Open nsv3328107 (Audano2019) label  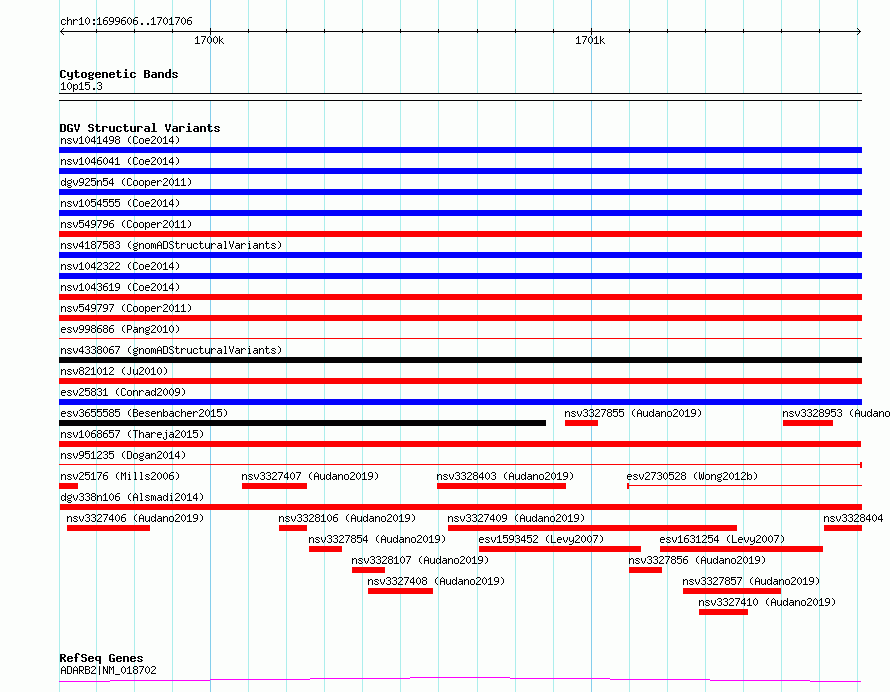click(420, 560)
